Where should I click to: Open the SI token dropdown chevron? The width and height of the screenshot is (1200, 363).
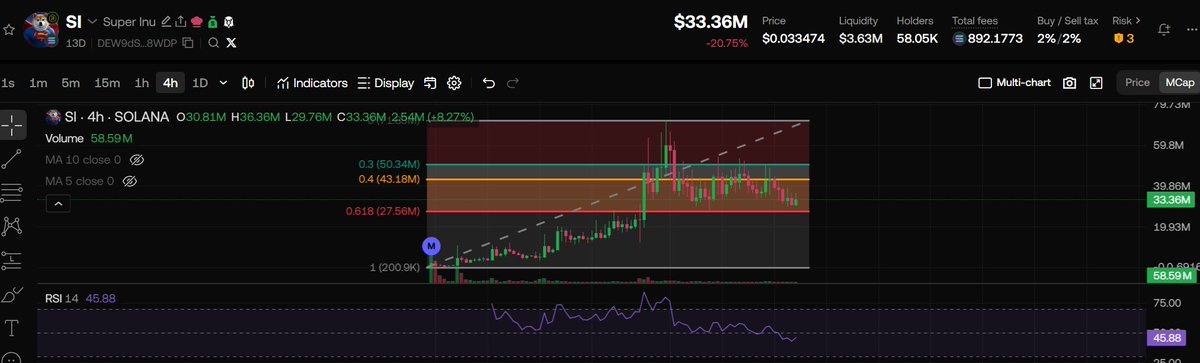click(93, 21)
